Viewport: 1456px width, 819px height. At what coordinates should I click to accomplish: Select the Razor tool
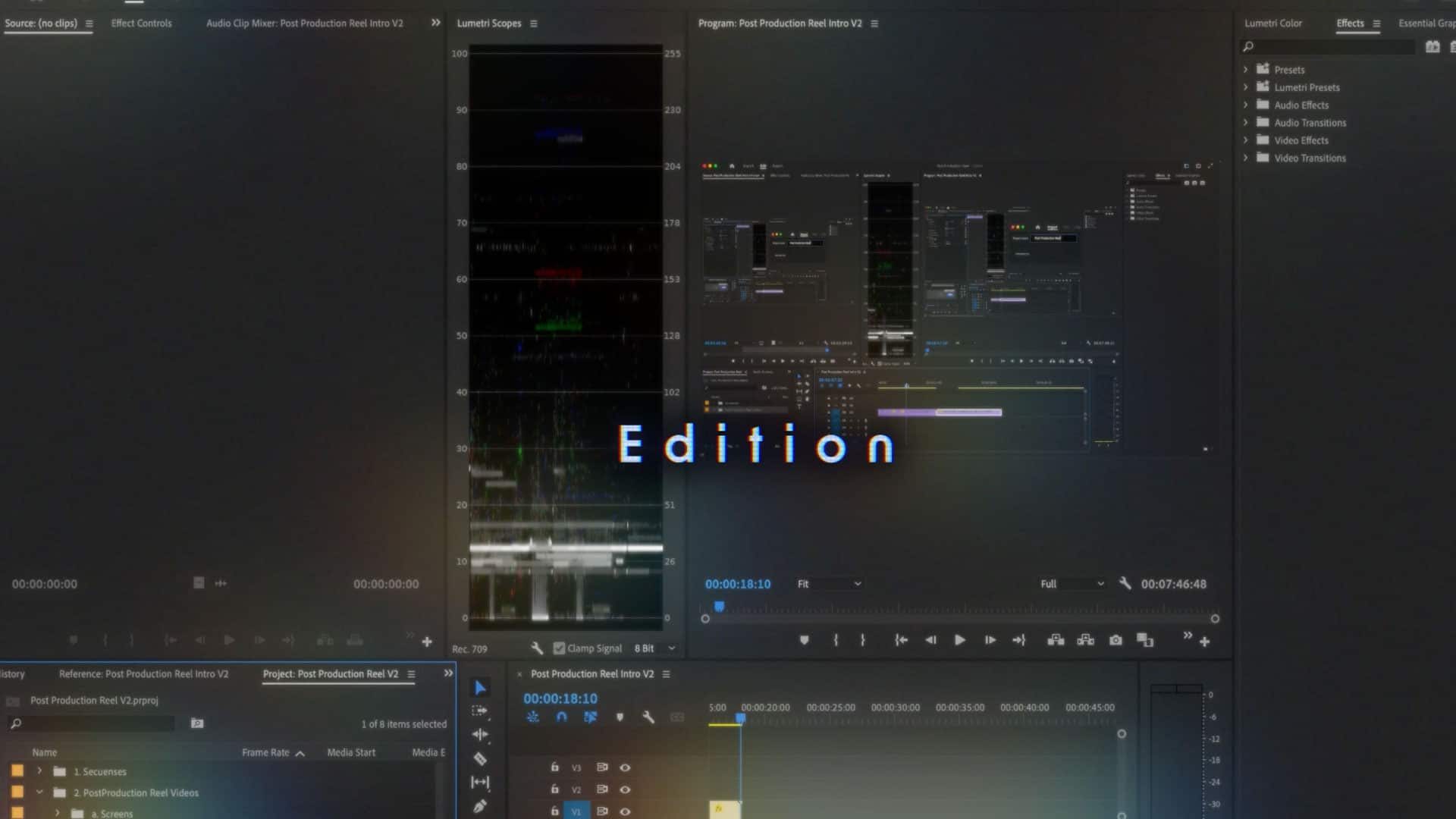480,758
